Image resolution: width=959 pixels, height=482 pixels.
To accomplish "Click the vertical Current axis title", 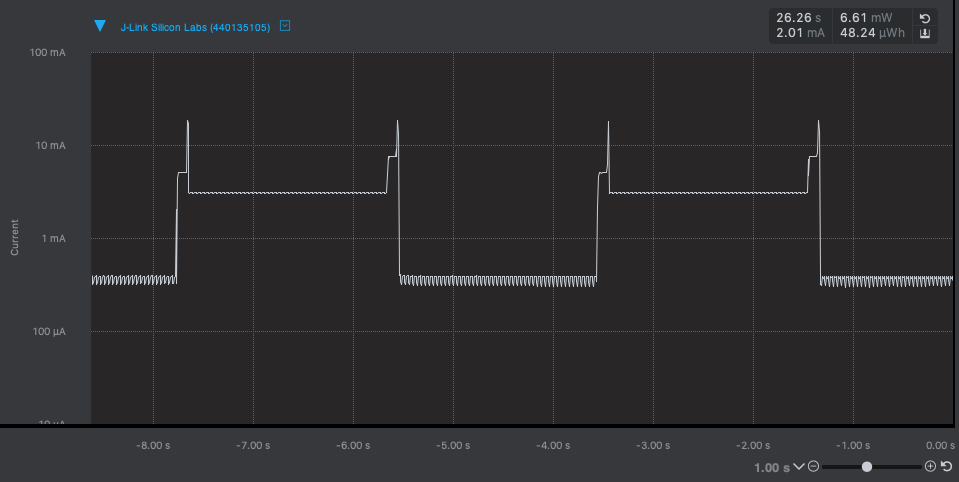I will click(x=15, y=237).
